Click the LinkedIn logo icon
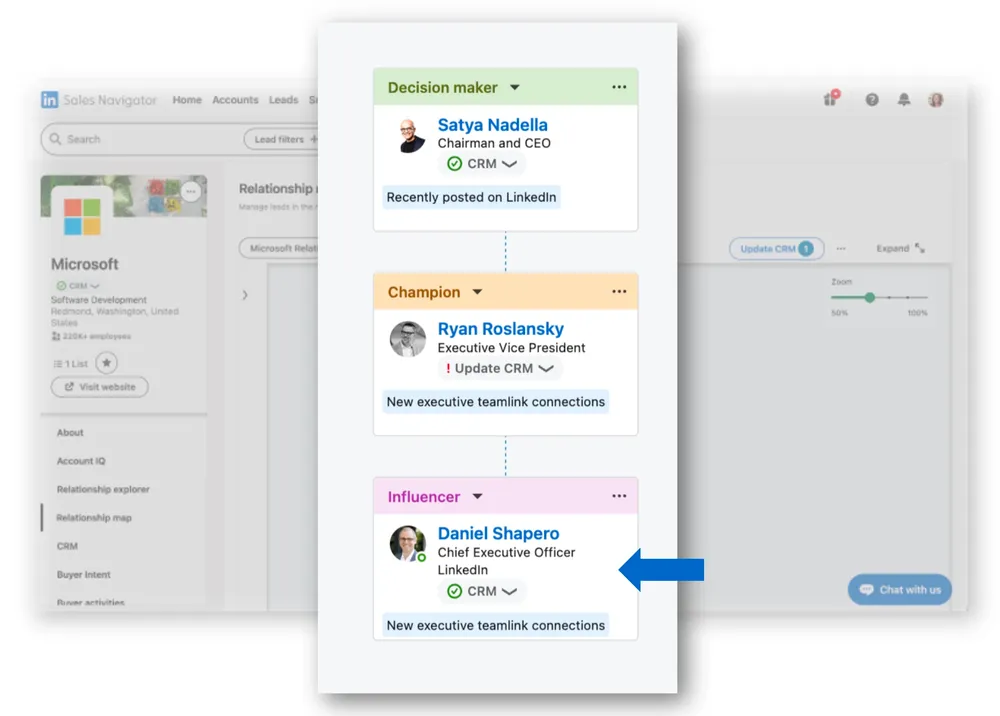1000x716 pixels. coord(49,99)
